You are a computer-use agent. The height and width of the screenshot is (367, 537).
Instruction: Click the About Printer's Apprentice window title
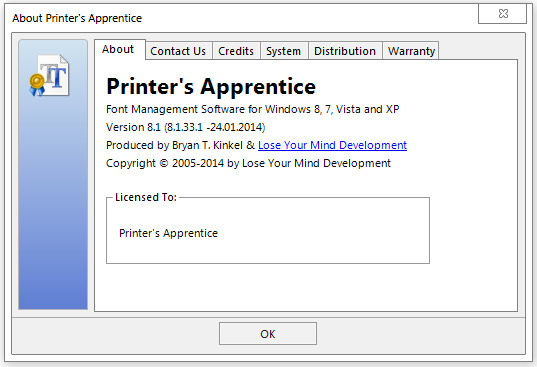[x=77, y=18]
